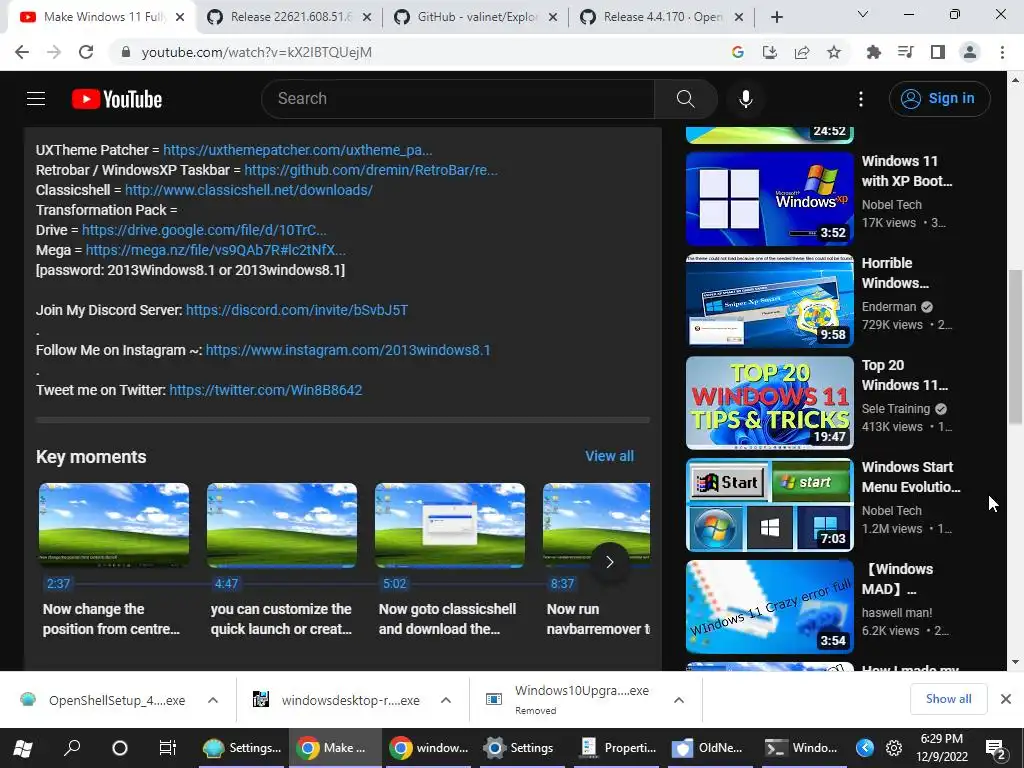Click the Sign in button
This screenshot has width=1024, height=768.
point(939,99)
